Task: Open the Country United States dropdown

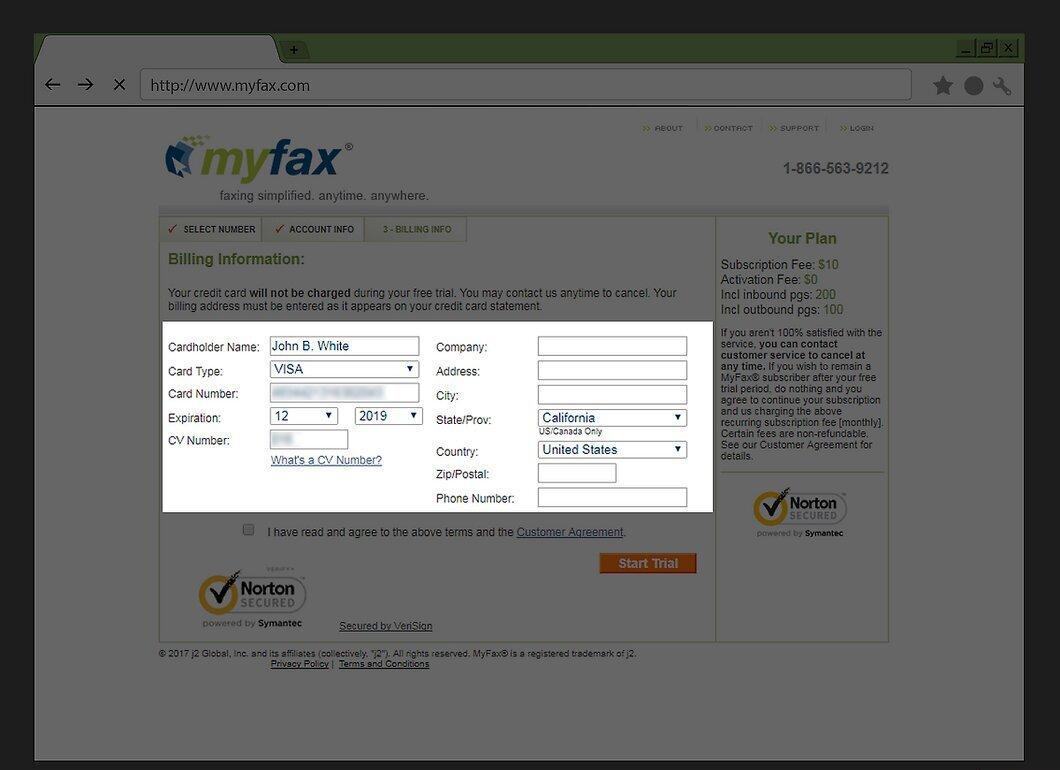Action: click(612, 450)
